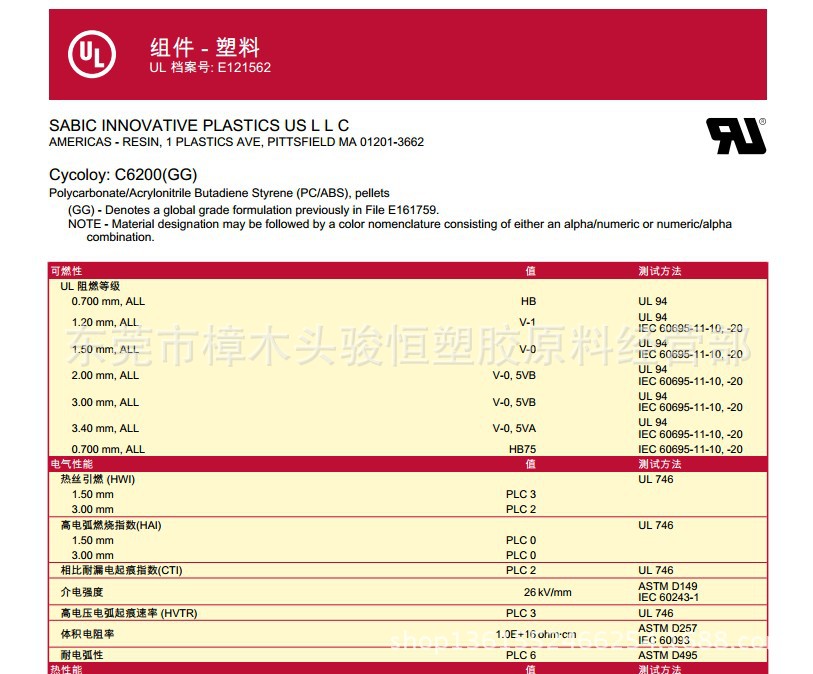Click 'UL 746' in the CTI row
Screen dimensions: 813x674
pos(655,570)
